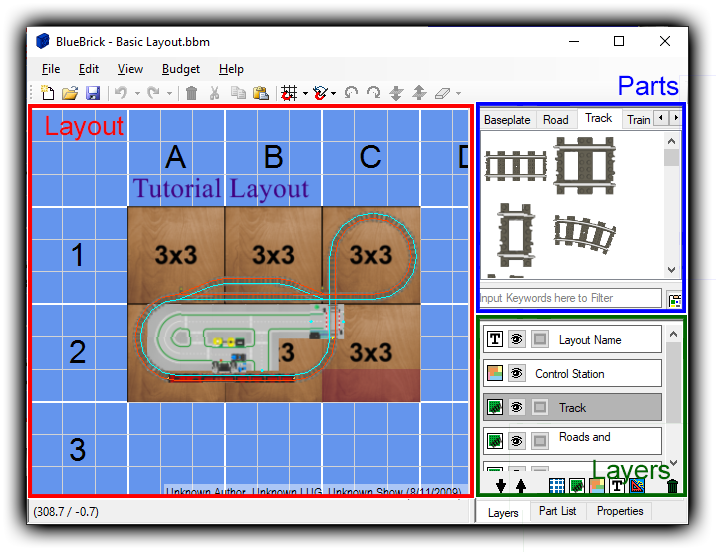Move selected layer up with arrow

pyautogui.click(x=521, y=486)
